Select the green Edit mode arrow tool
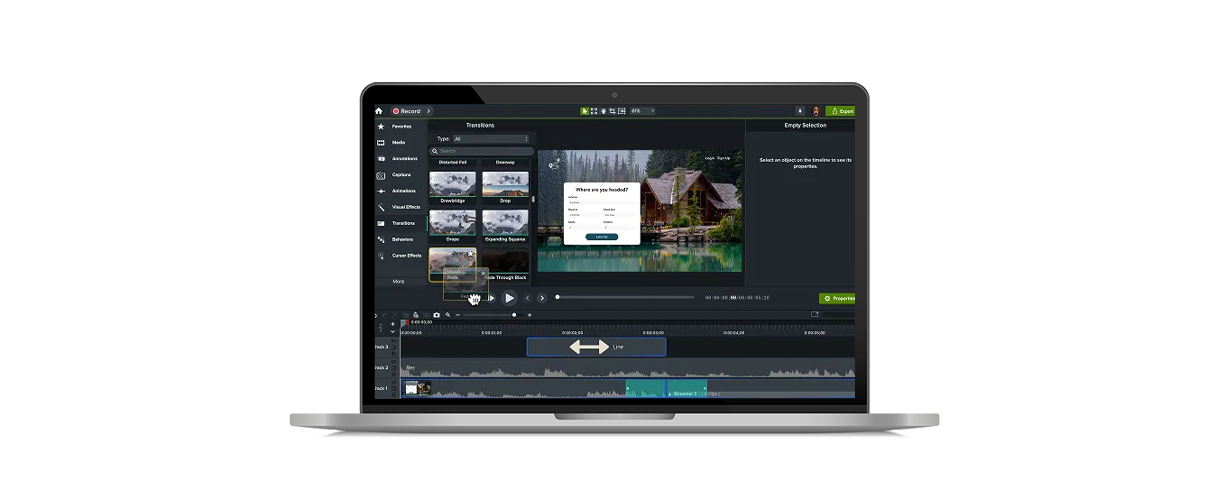The width and height of the screenshot is (1229, 491). 585,111
